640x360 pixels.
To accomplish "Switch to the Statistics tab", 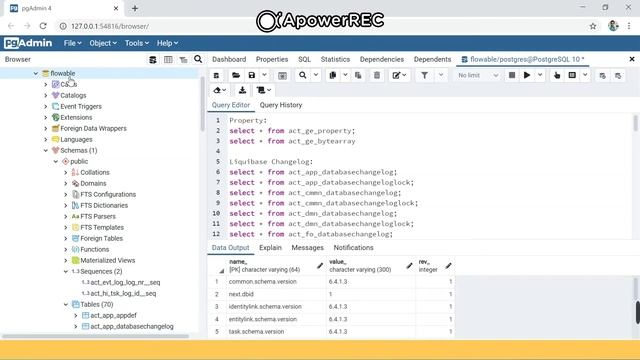I will [335, 59].
